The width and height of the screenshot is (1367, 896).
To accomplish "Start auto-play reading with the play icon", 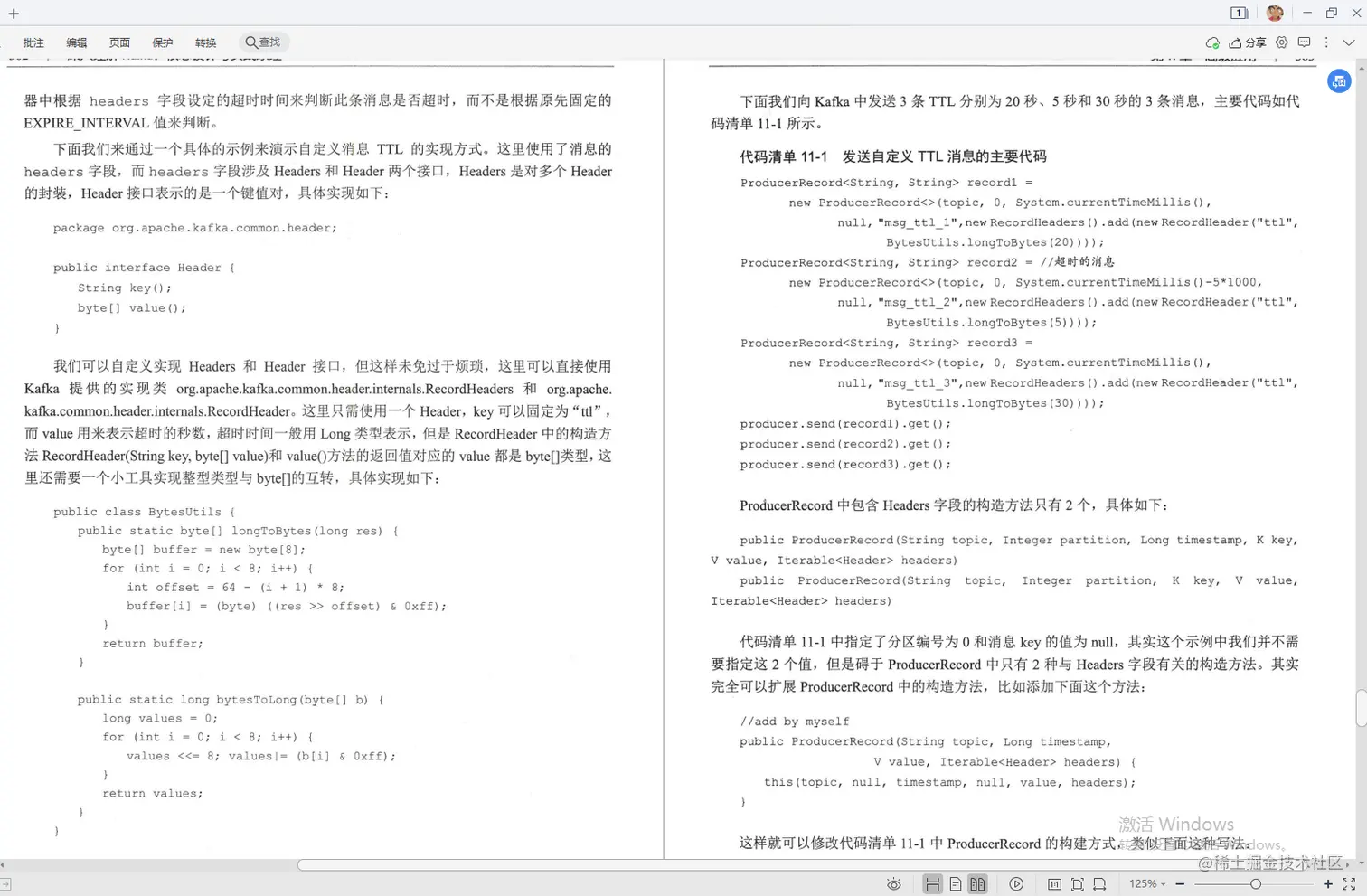I will 1017,883.
